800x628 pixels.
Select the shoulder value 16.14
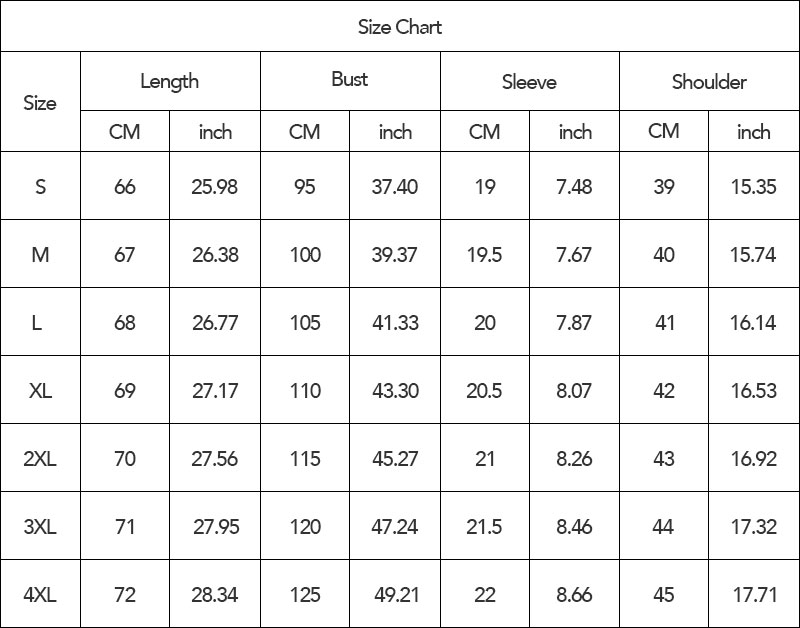click(x=753, y=322)
